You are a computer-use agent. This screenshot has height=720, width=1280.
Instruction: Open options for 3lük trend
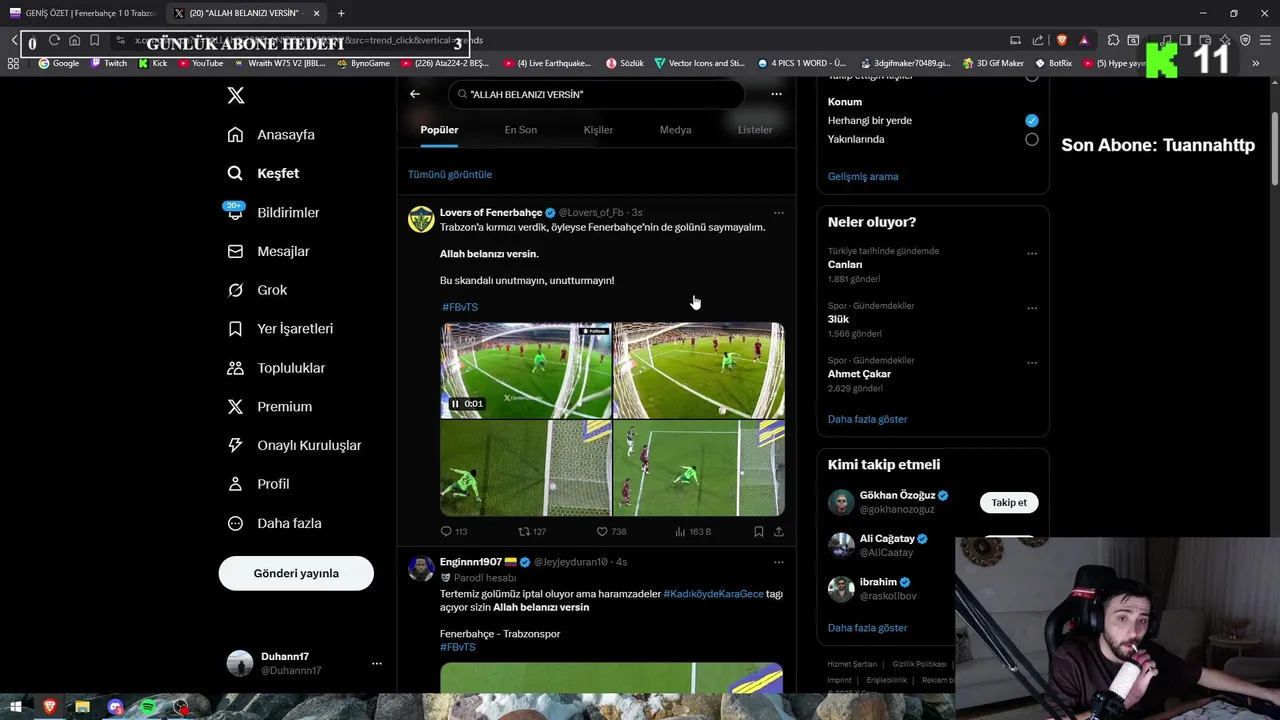click(1032, 308)
